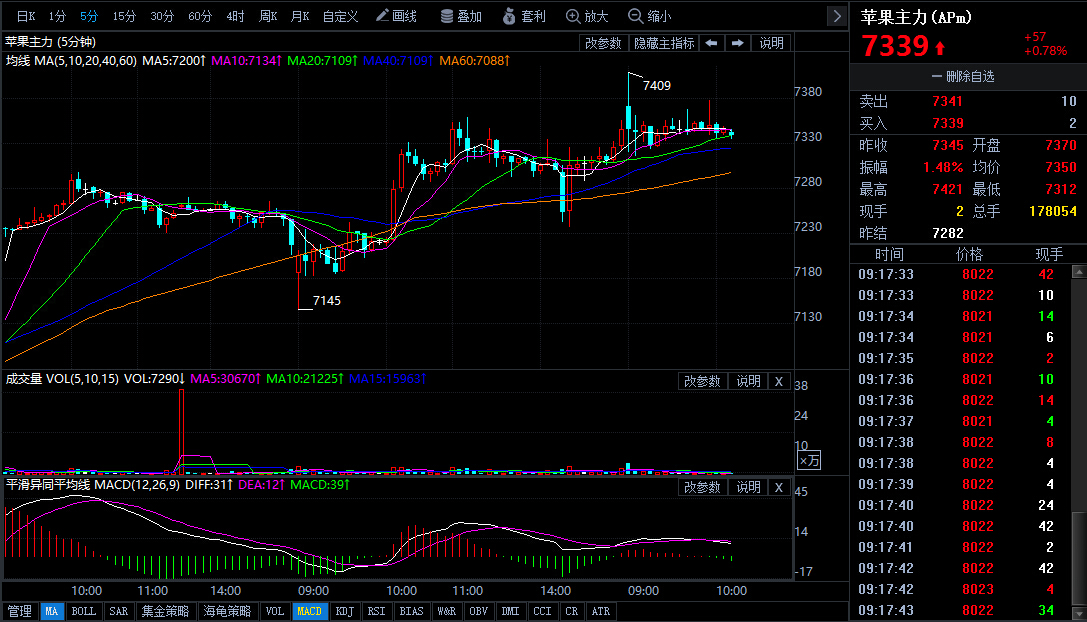Select the CR indicator tab
Image resolution: width=1087 pixels, height=622 pixels.
[x=571, y=611]
